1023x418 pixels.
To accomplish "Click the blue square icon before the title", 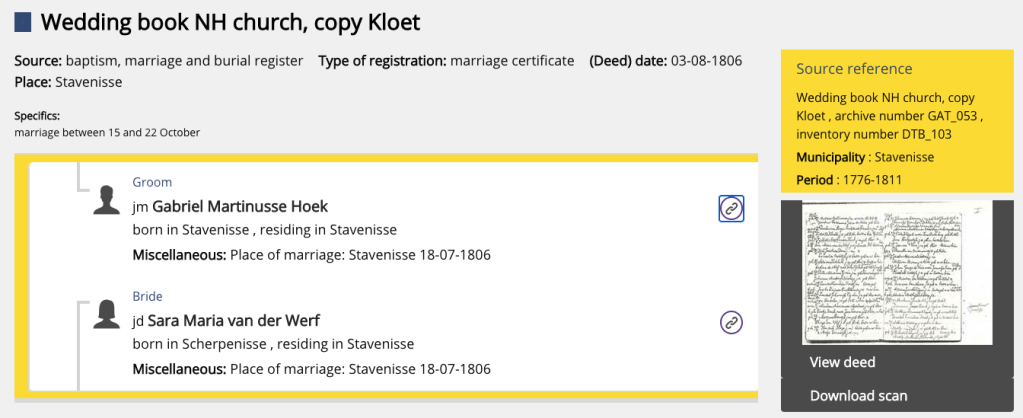I will 23,21.
